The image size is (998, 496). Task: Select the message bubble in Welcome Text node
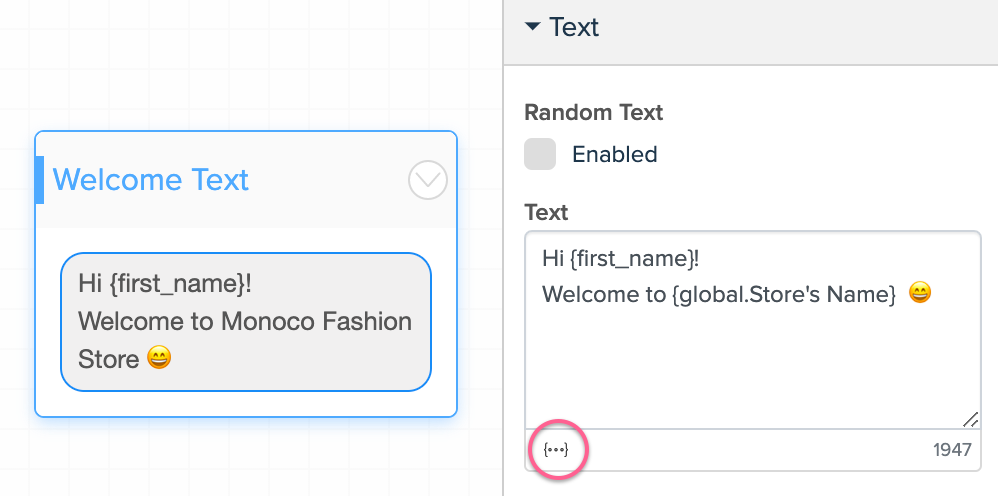(x=246, y=322)
